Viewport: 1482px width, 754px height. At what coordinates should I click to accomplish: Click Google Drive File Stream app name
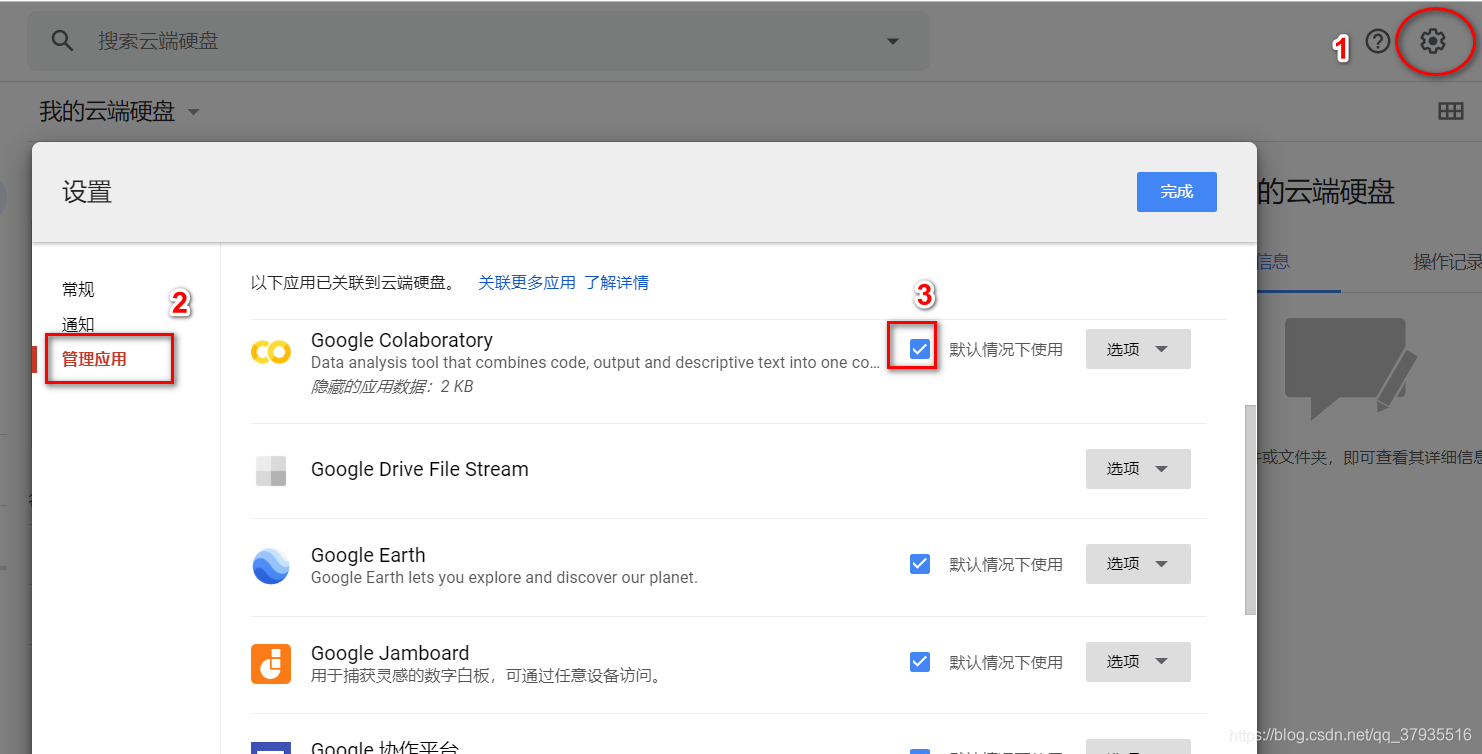pos(420,469)
